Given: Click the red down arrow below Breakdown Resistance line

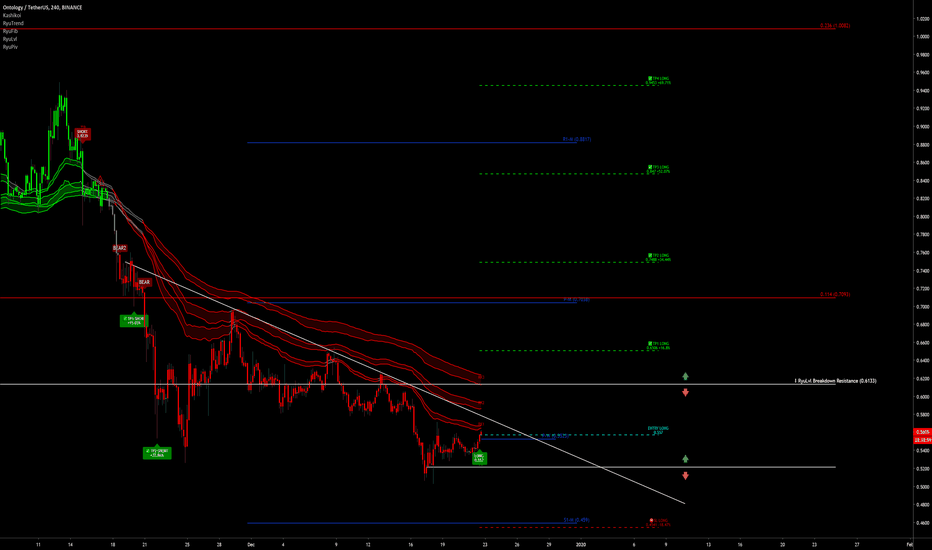Looking at the screenshot, I should [x=685, y=392].
